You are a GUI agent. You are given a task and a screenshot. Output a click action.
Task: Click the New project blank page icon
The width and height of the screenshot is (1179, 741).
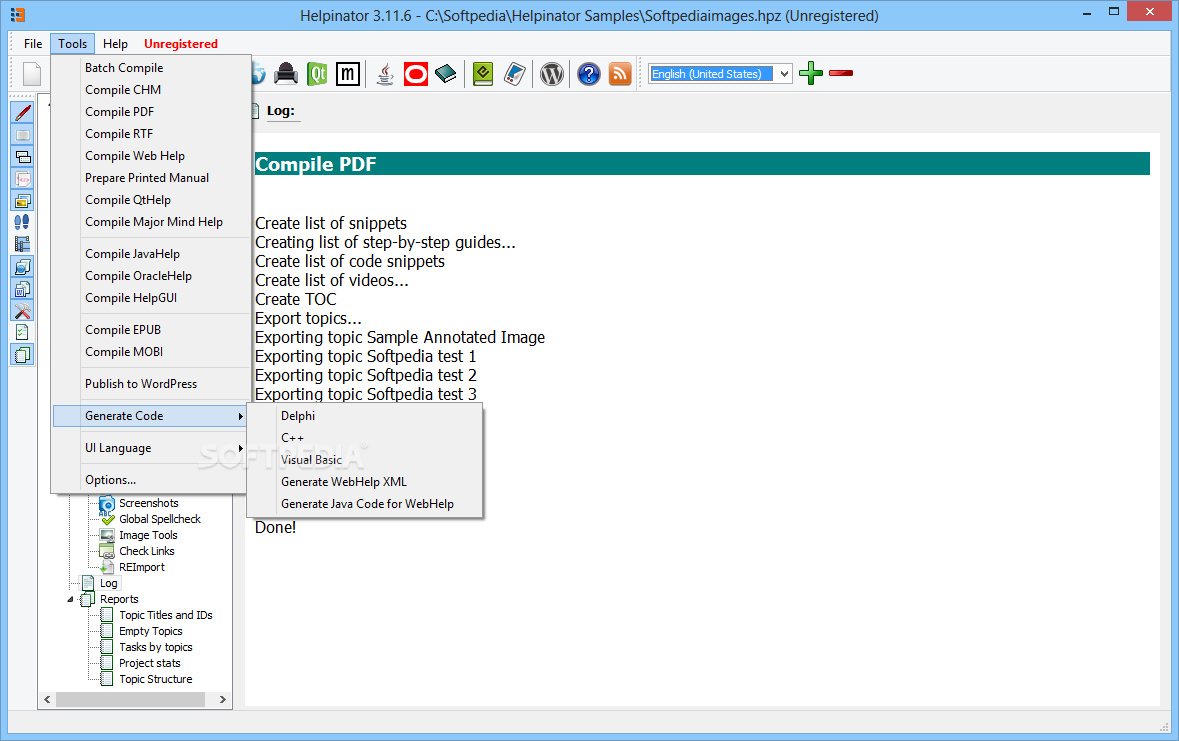pyautogui.click(x=32, y=74)
